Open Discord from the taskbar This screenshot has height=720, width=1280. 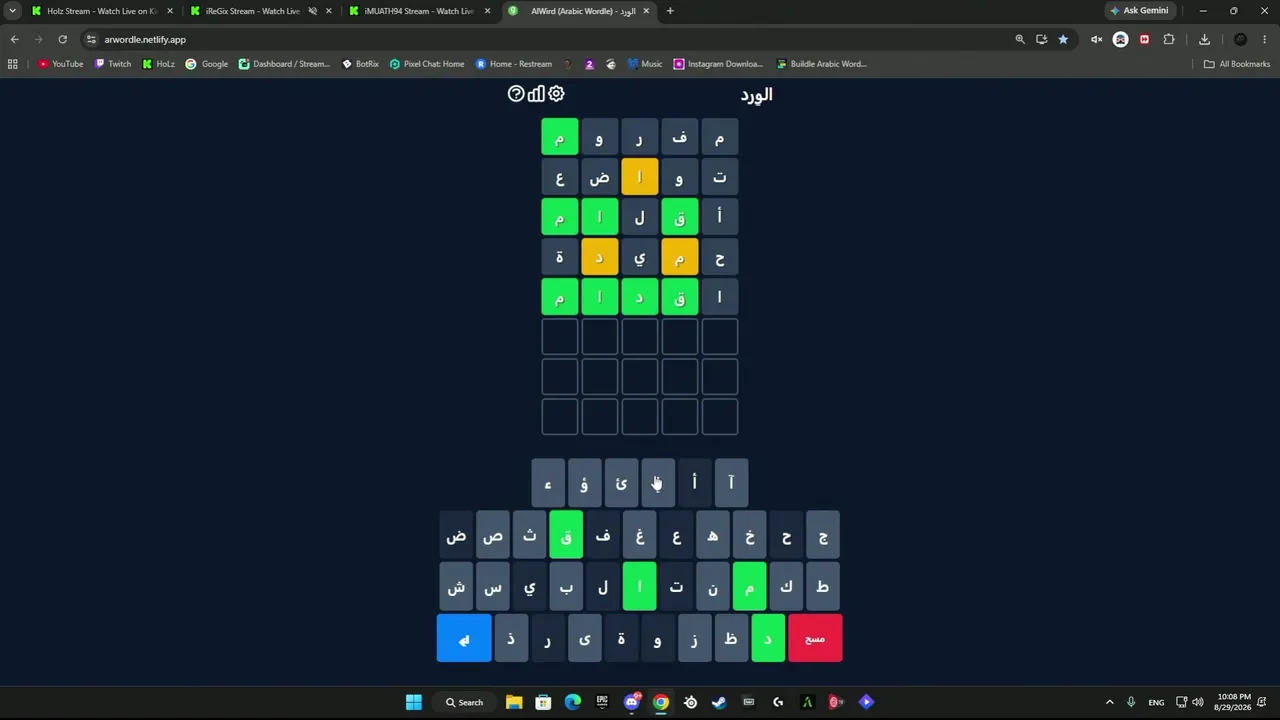click(x=632, y=702)
